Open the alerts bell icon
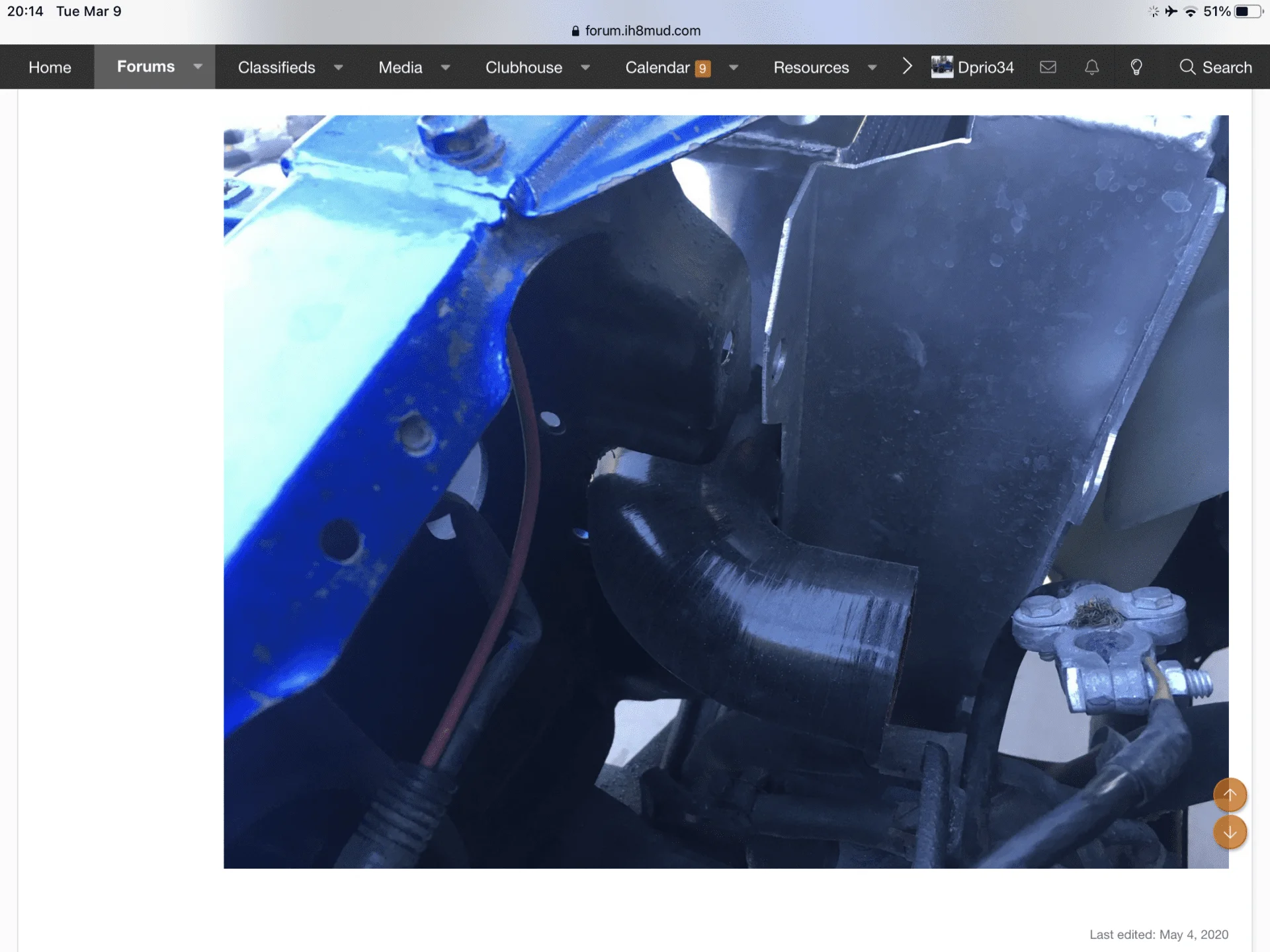This screenshot has width=1270, height=952. (x=1092, y=67)
